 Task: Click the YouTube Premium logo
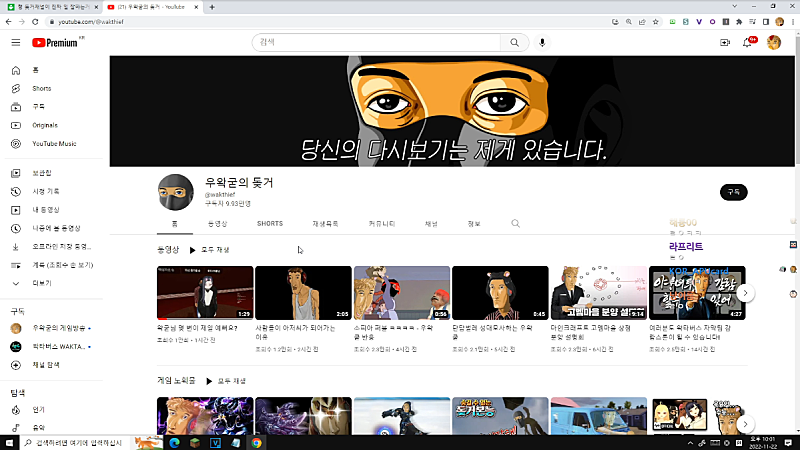click(x=54, y=42)
